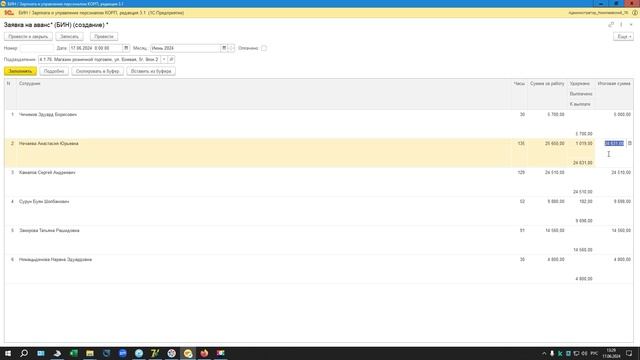Select employee row 6 name cell

(x=56, y=260)
